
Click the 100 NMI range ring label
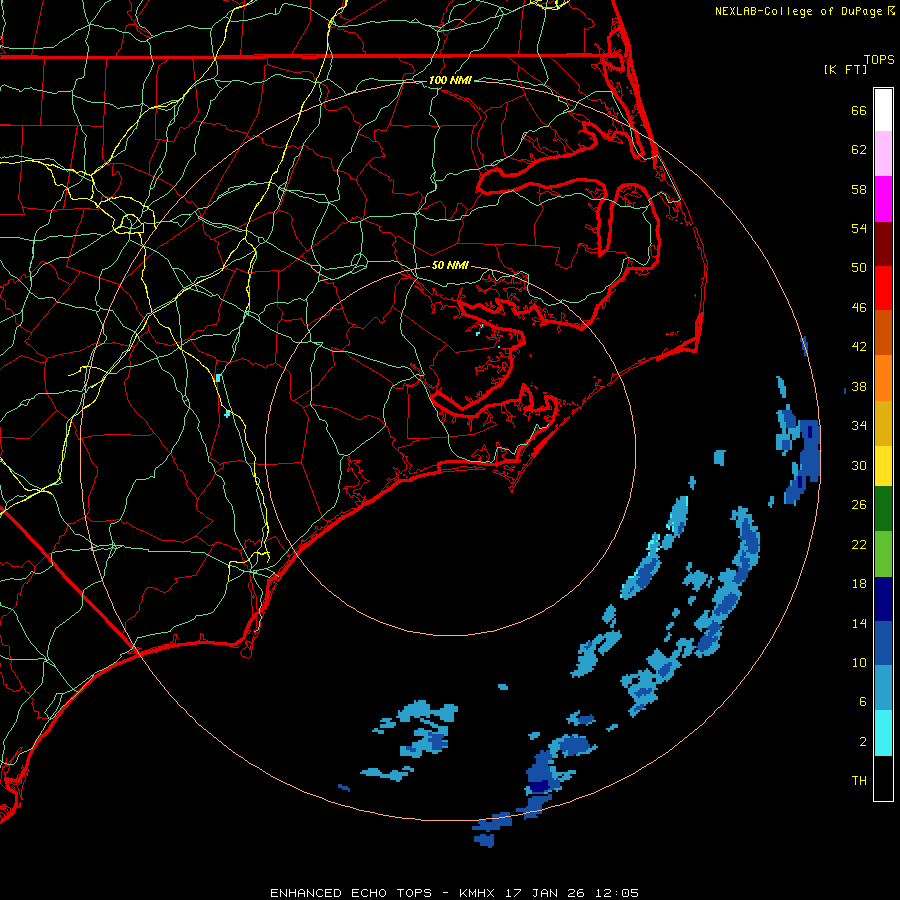tap(450, 80)
